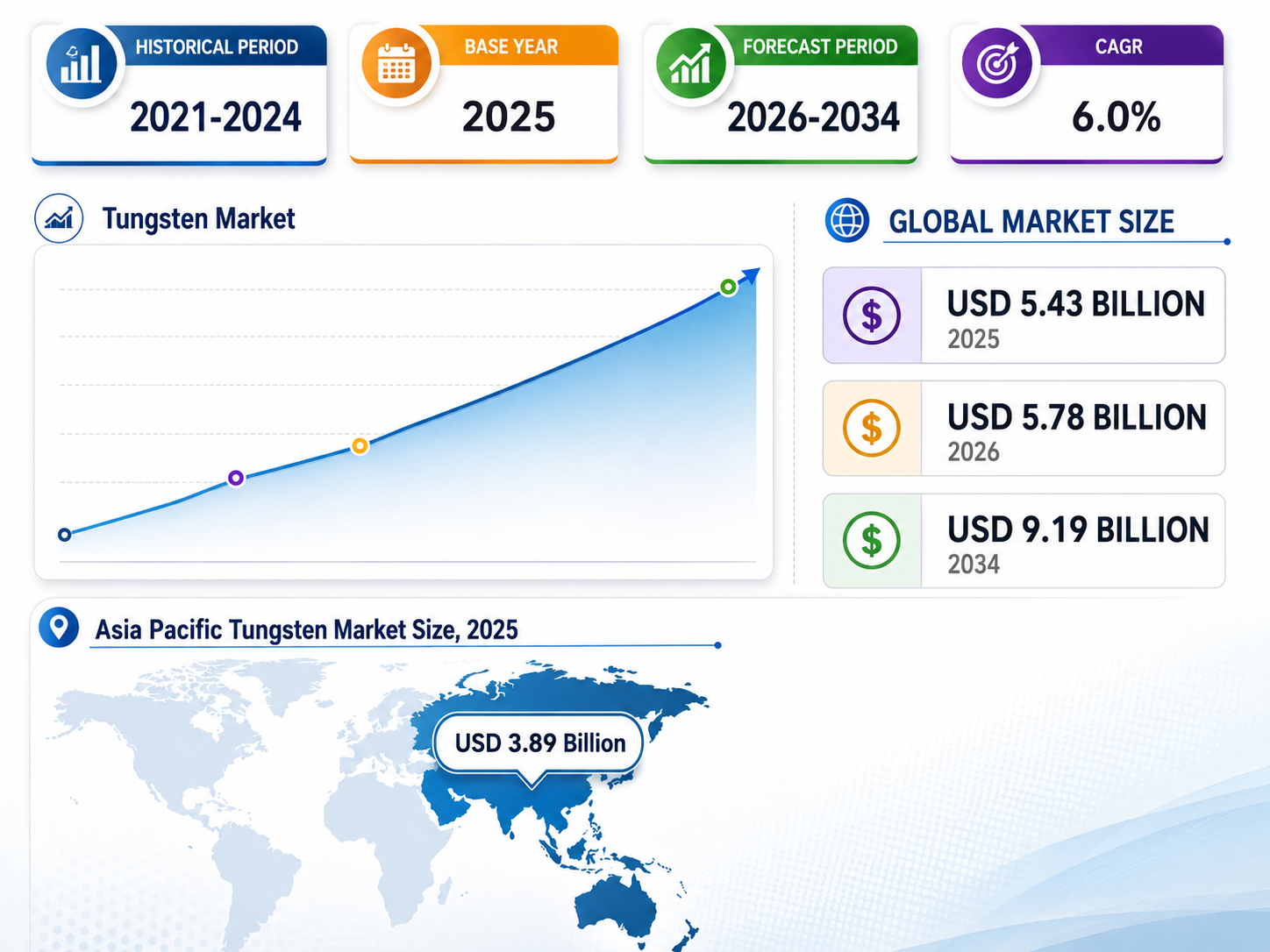The image size is (1270, 952).
Task: Click the Tungsten Market chart title
Action: 199,218
